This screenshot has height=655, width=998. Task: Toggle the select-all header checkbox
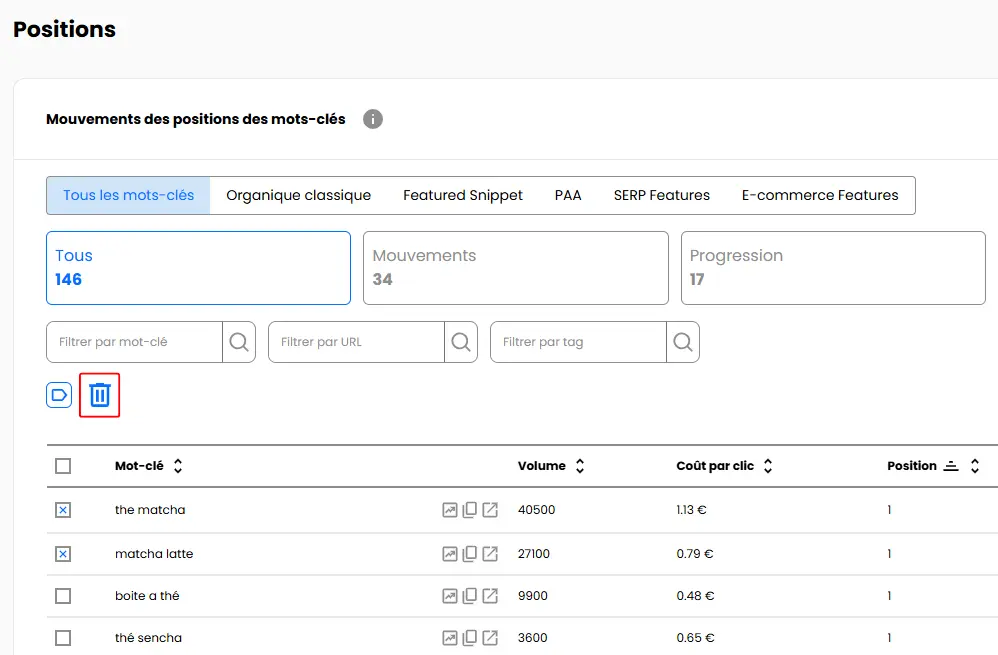(63, 466)
